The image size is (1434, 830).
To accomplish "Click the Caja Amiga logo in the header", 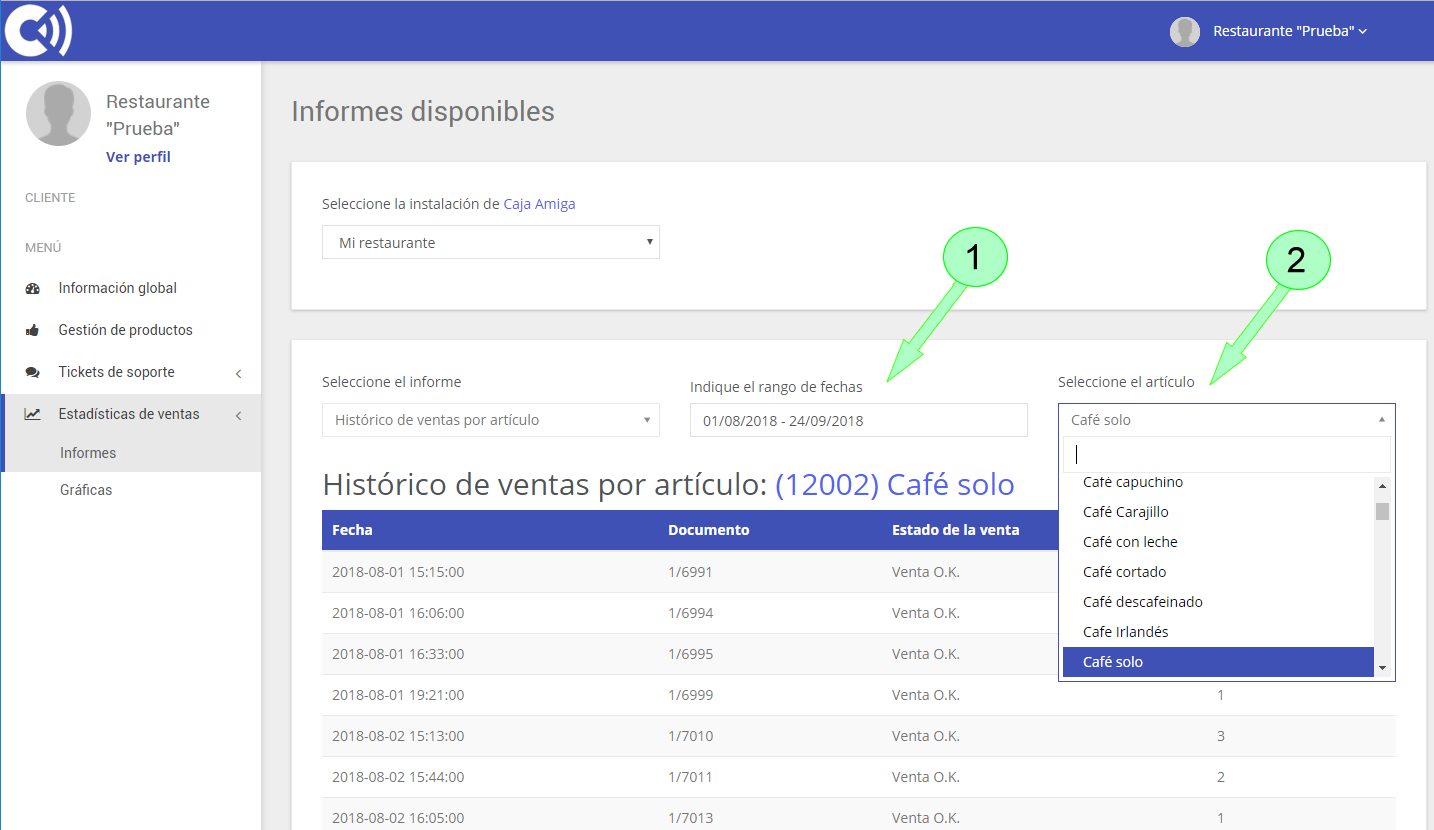I will tap(36, 30).
